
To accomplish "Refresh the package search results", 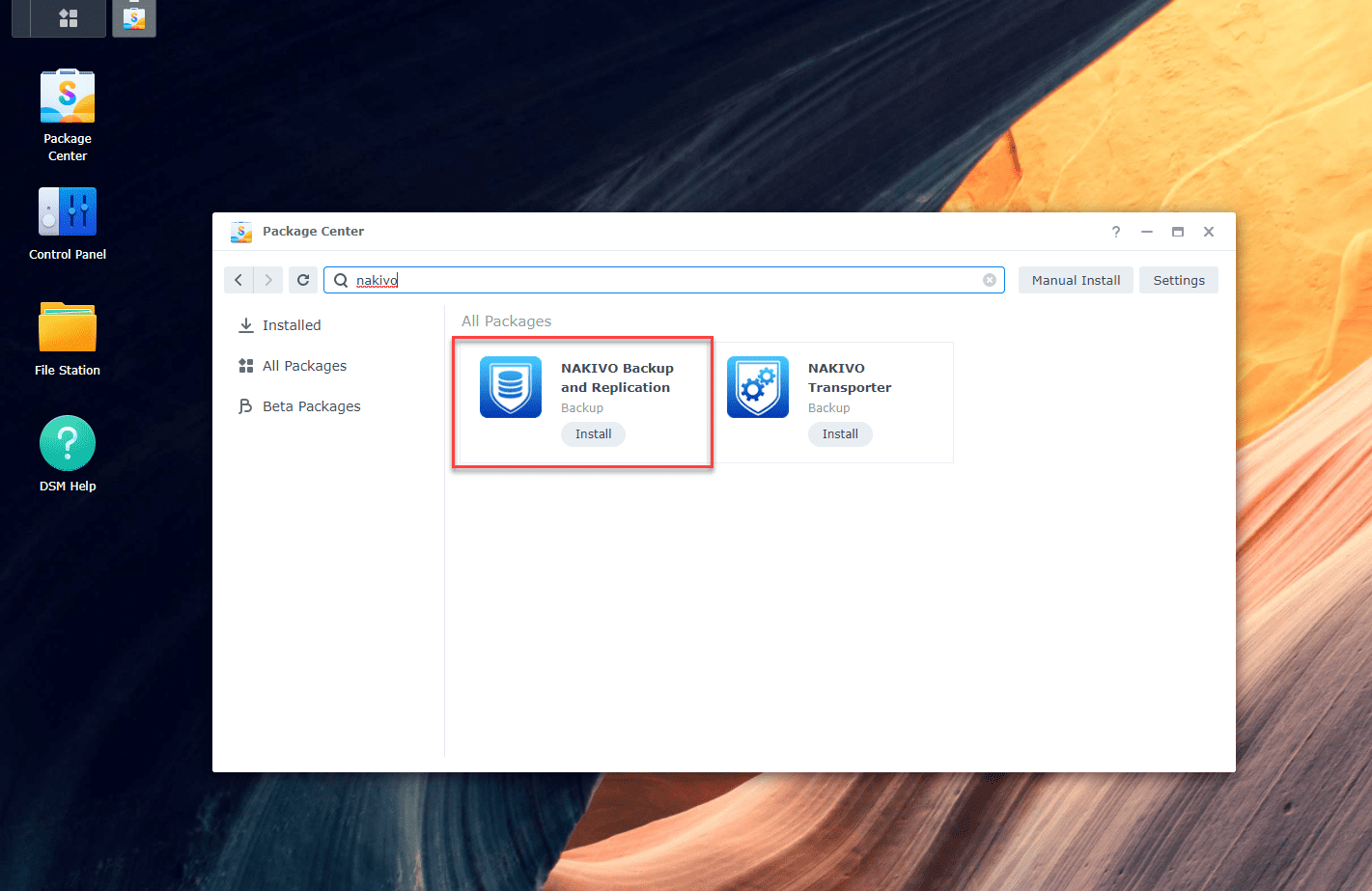I will click(303, 279).
